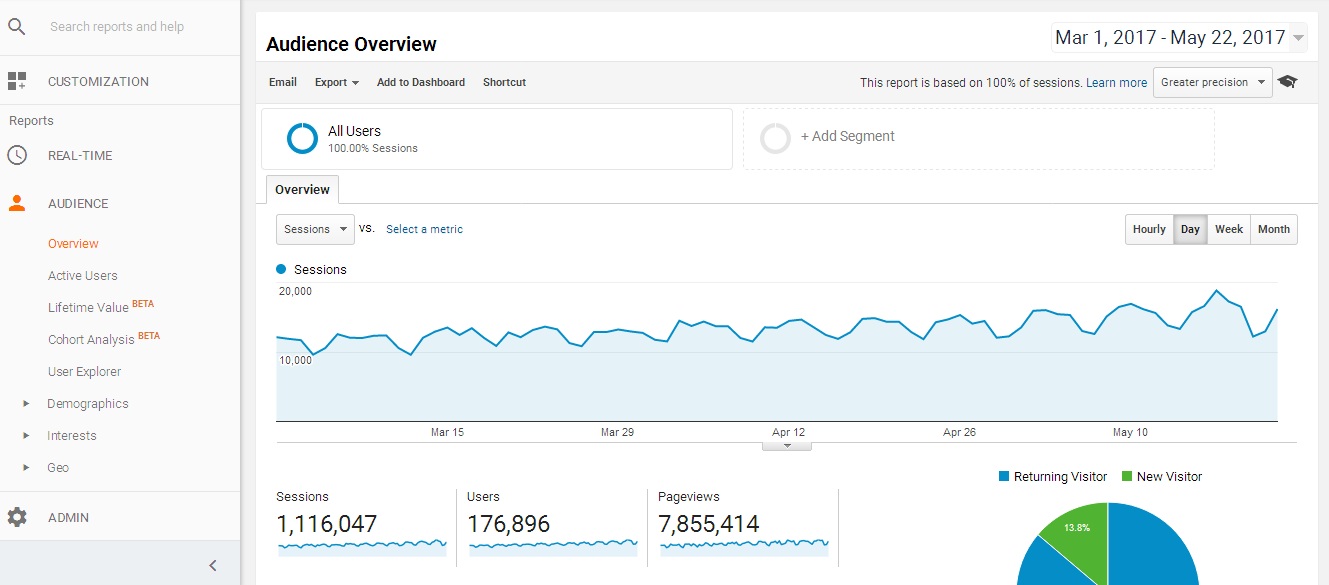Screen dimensions: 1329x585
Task: Click the Audience person icon
Action: [x=17, y=203]
